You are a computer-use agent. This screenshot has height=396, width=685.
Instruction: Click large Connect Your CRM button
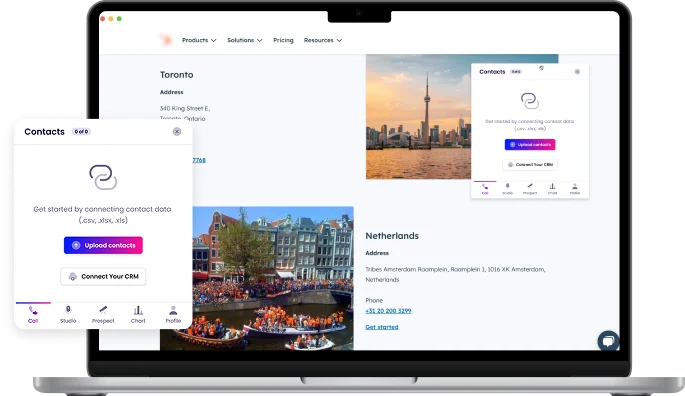[103, 276]
